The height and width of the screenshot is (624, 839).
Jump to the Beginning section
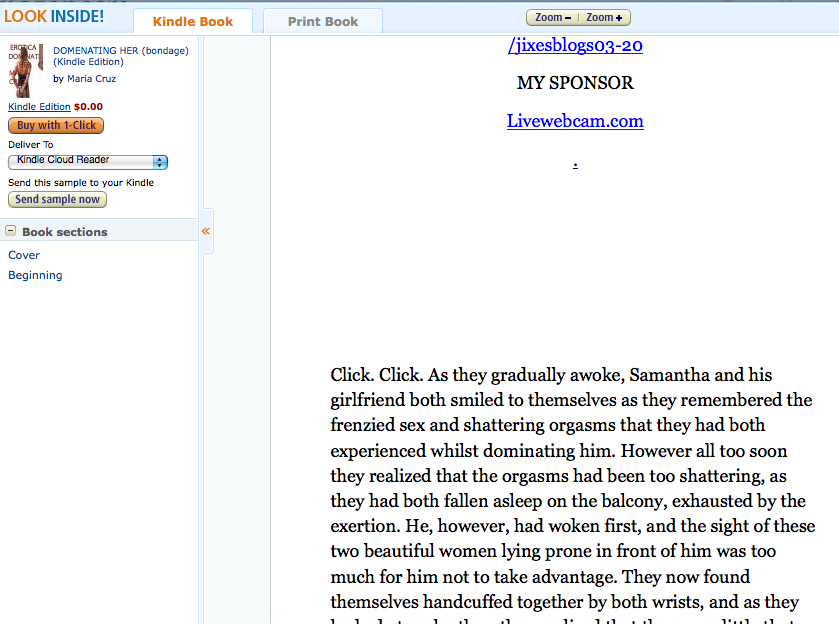click(x=35, y=275)
